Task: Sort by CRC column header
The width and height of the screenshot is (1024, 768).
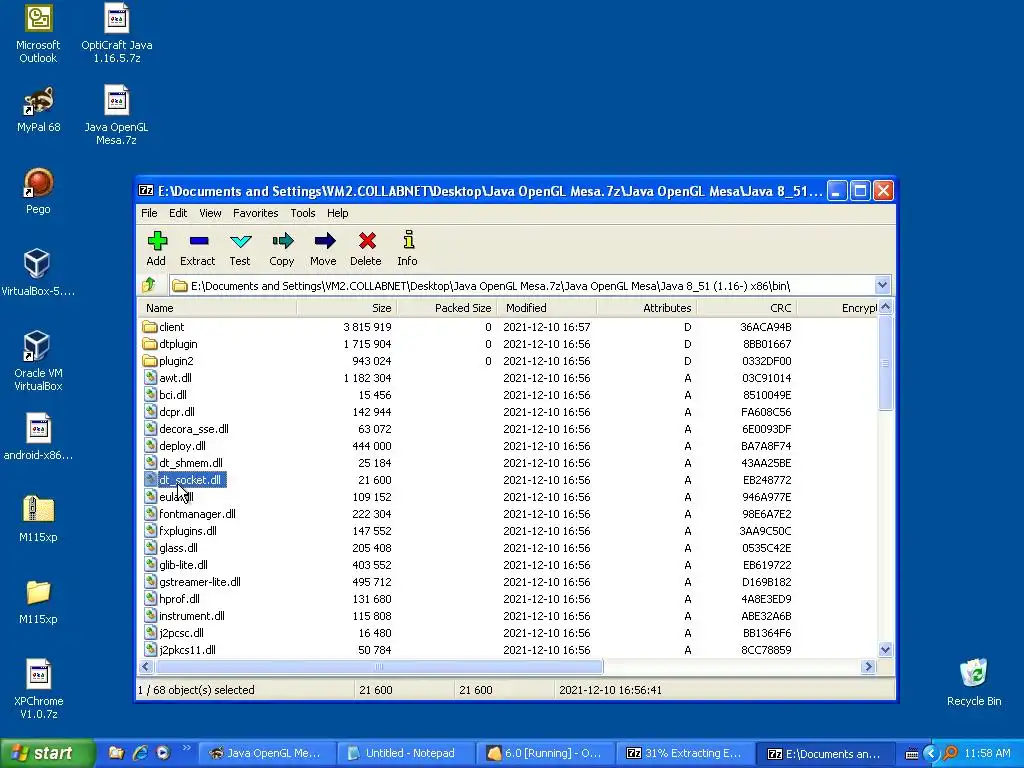Action: (x=746, y=308)
